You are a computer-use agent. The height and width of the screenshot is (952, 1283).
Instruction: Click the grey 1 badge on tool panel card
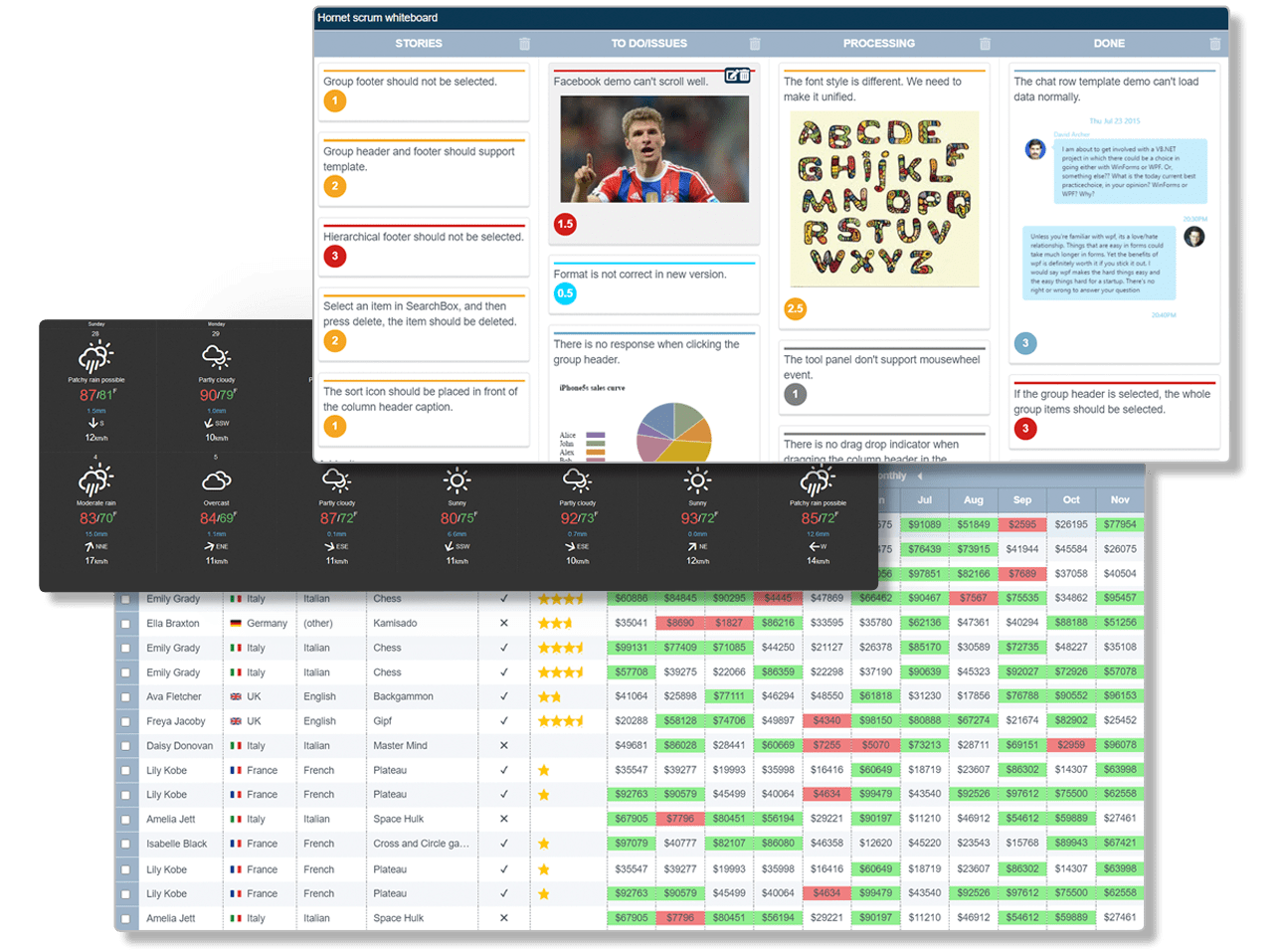pos(795,395)
